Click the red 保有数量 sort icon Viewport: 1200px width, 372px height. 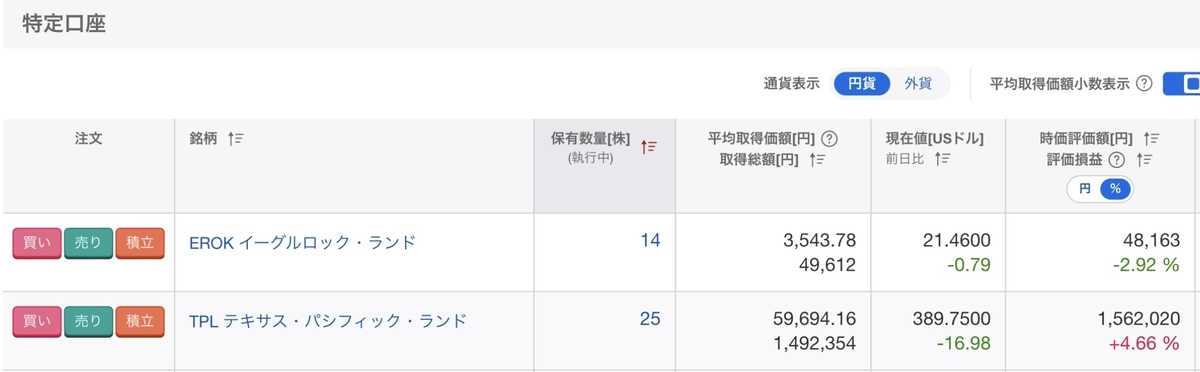click(x=649, y=147)
